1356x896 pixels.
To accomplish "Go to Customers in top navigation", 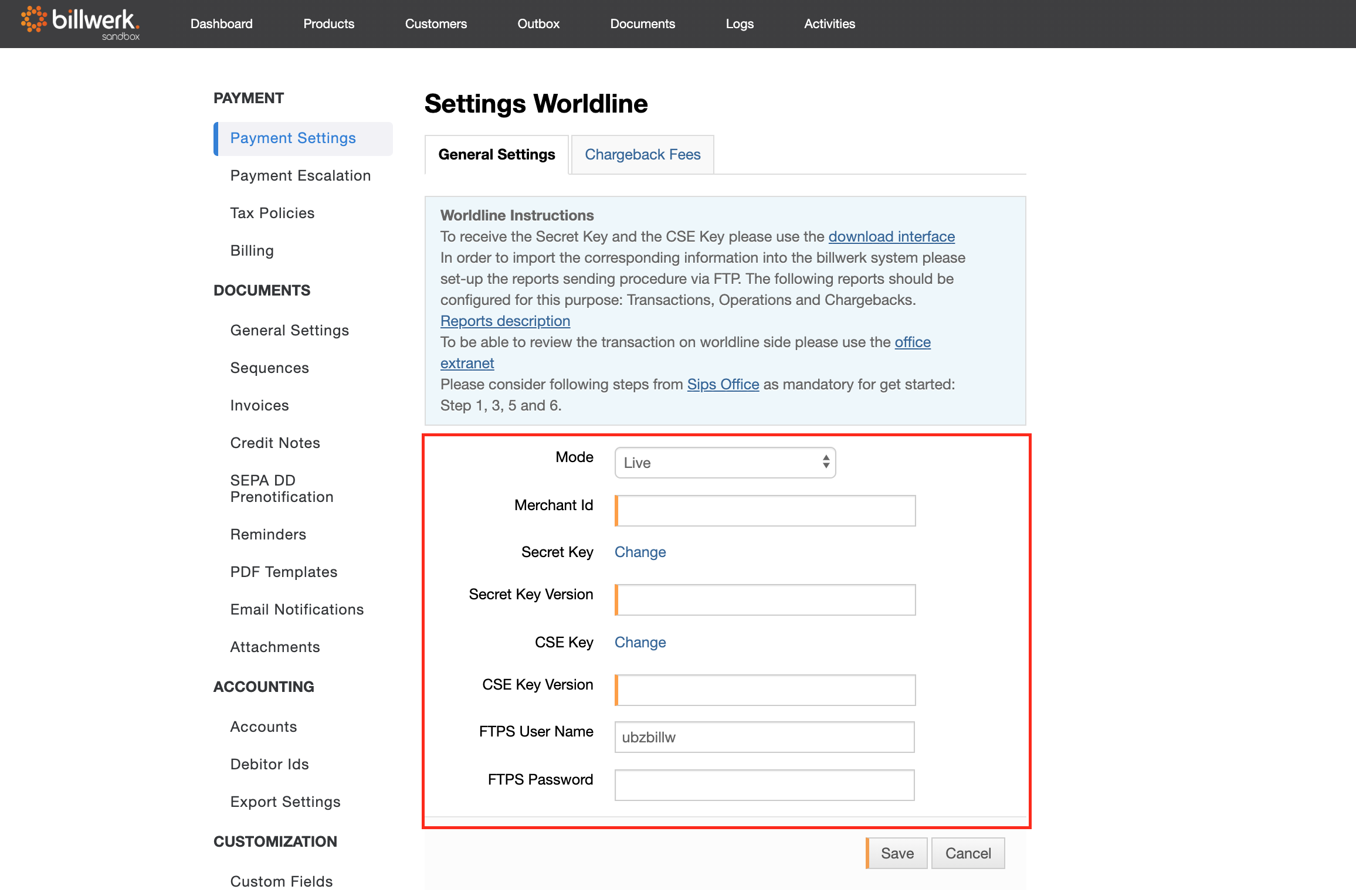I will tap(436, 24).
